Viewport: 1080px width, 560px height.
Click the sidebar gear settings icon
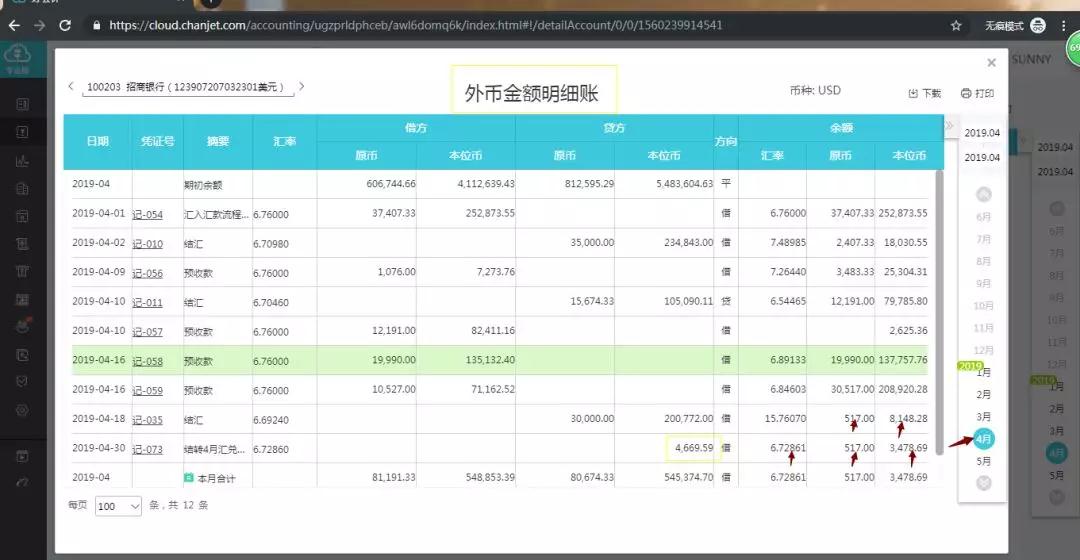coord(22,411)
